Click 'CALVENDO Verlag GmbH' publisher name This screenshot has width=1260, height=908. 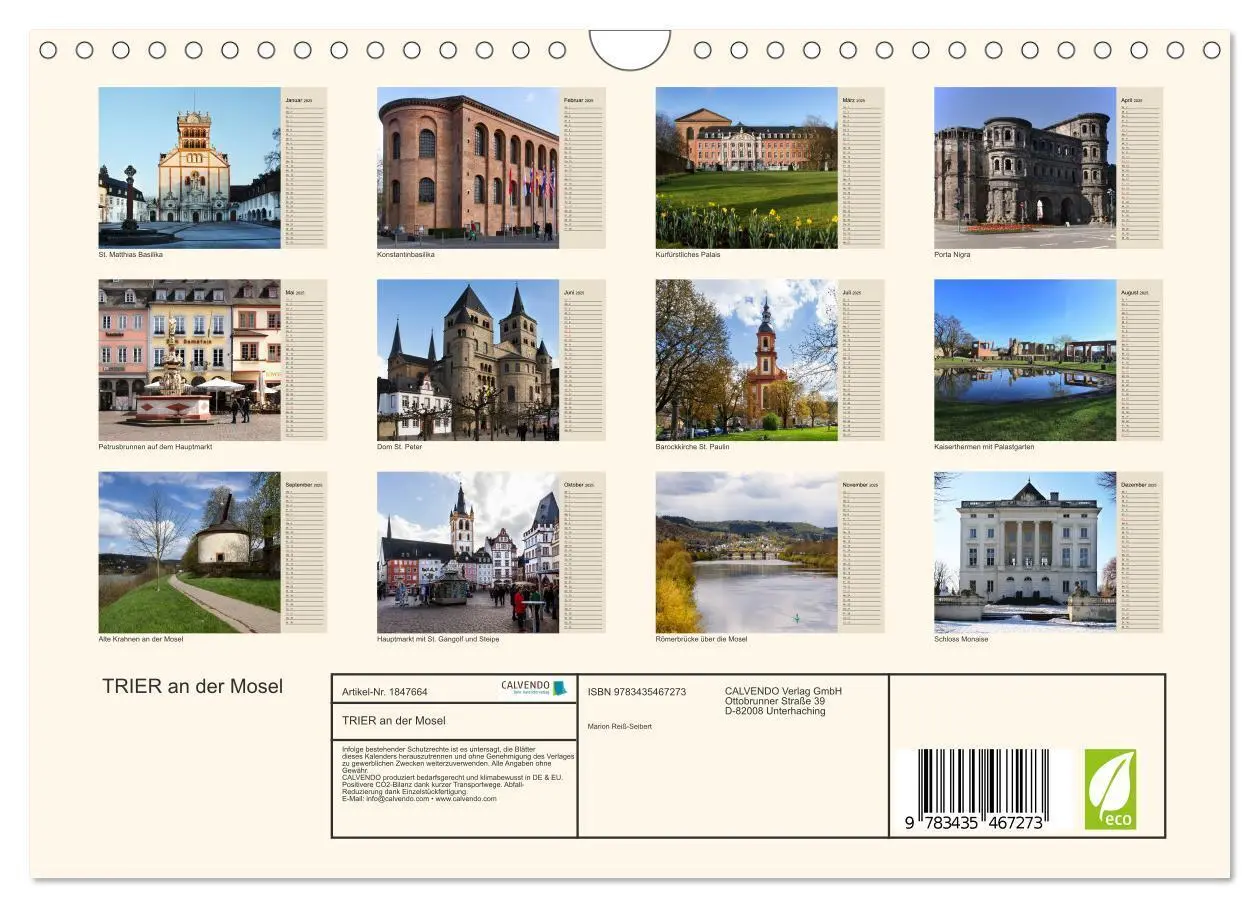[783, 691]
